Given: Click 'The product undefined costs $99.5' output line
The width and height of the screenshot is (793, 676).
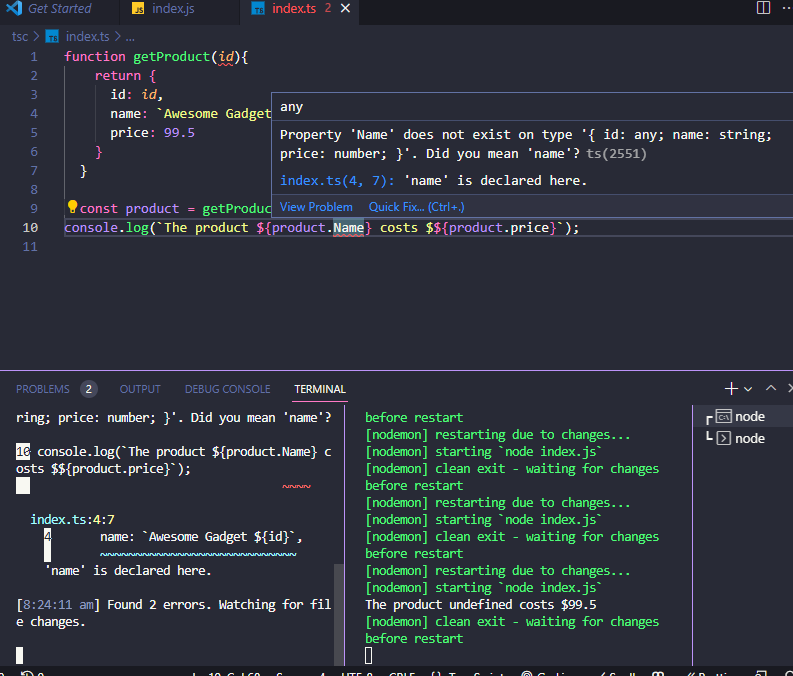Looking at the screenshot, I should pyautogui.click(x=480, y=605).
